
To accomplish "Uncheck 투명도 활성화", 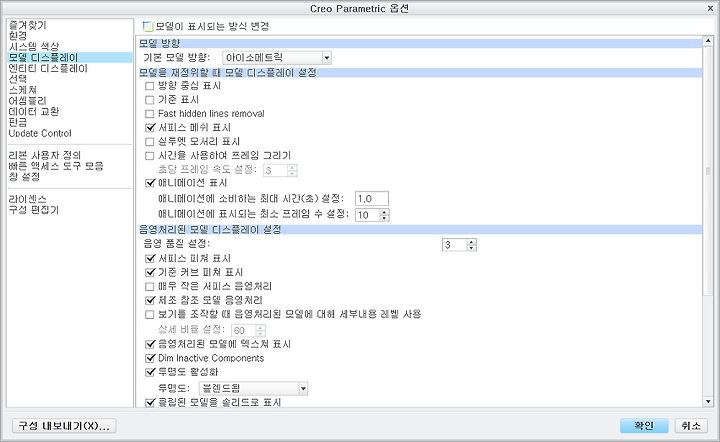I will [149, 372].
